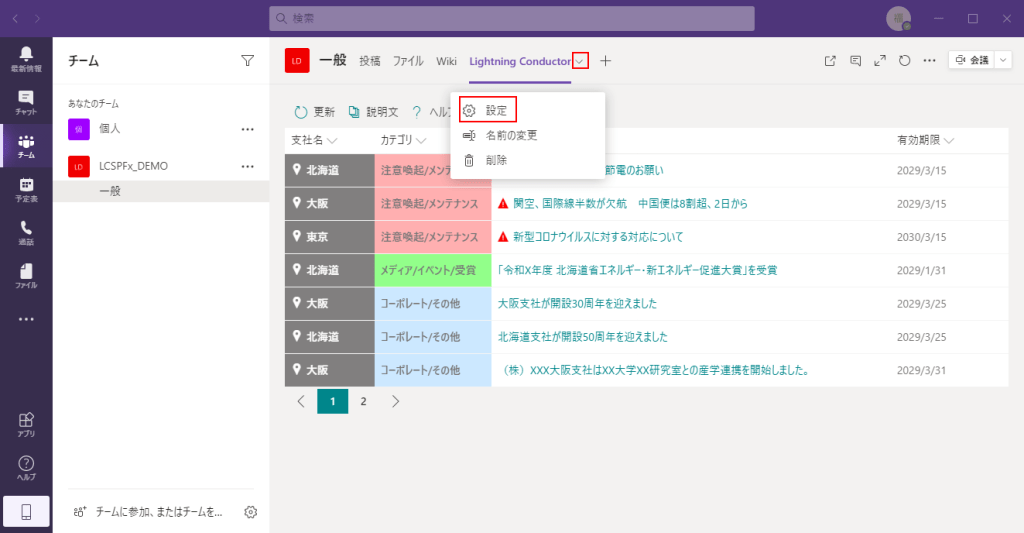This screenshot has width=1024, height=533.
Task: Switch to the Wiki tab
Action: click(x=446, y=61)
